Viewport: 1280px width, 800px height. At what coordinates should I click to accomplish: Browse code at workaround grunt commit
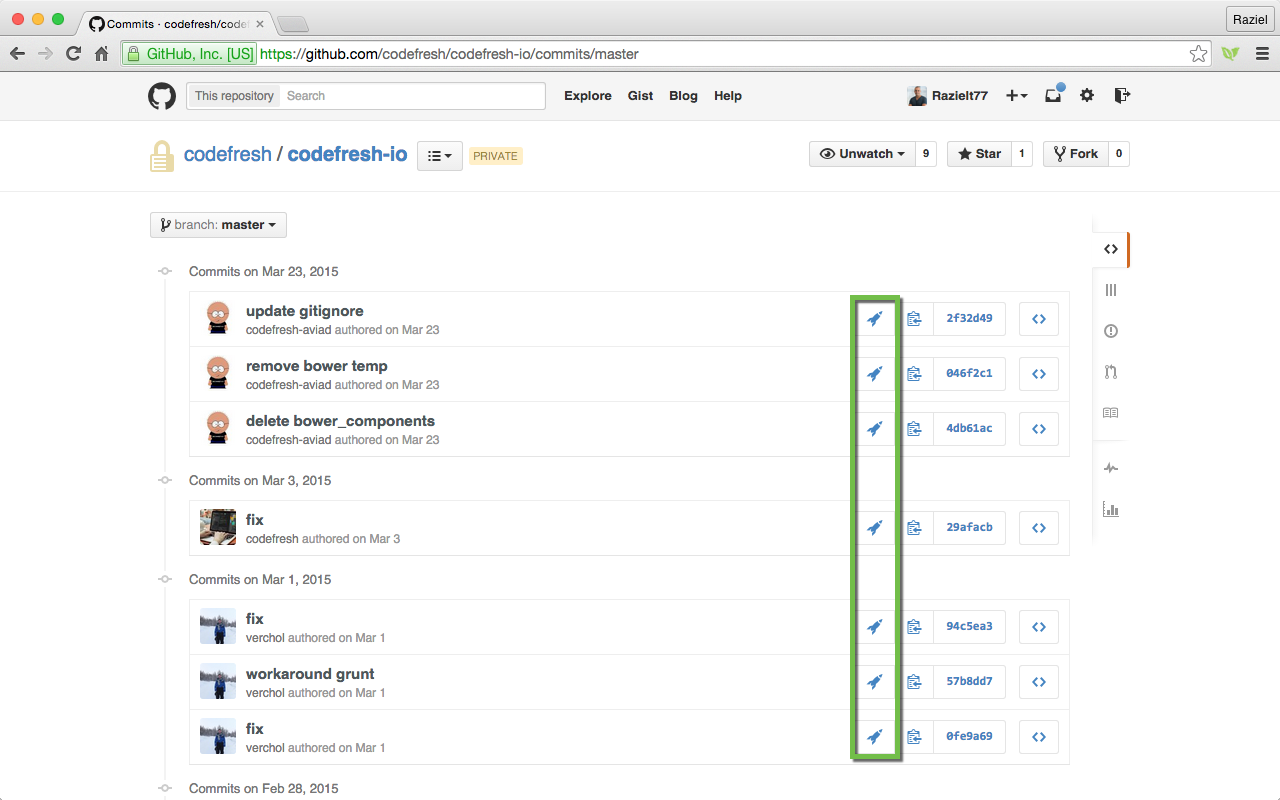(x=1039, y=682)
